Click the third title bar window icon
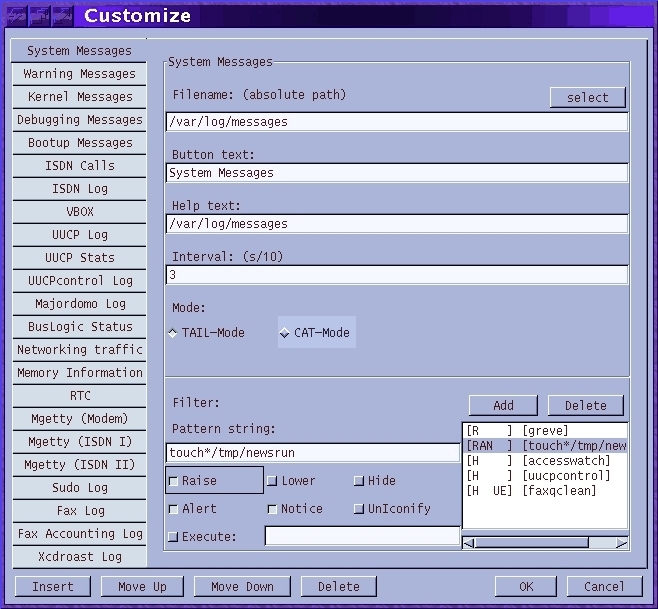658x609 pixels. pyautogui.click(x=62, y=16)
